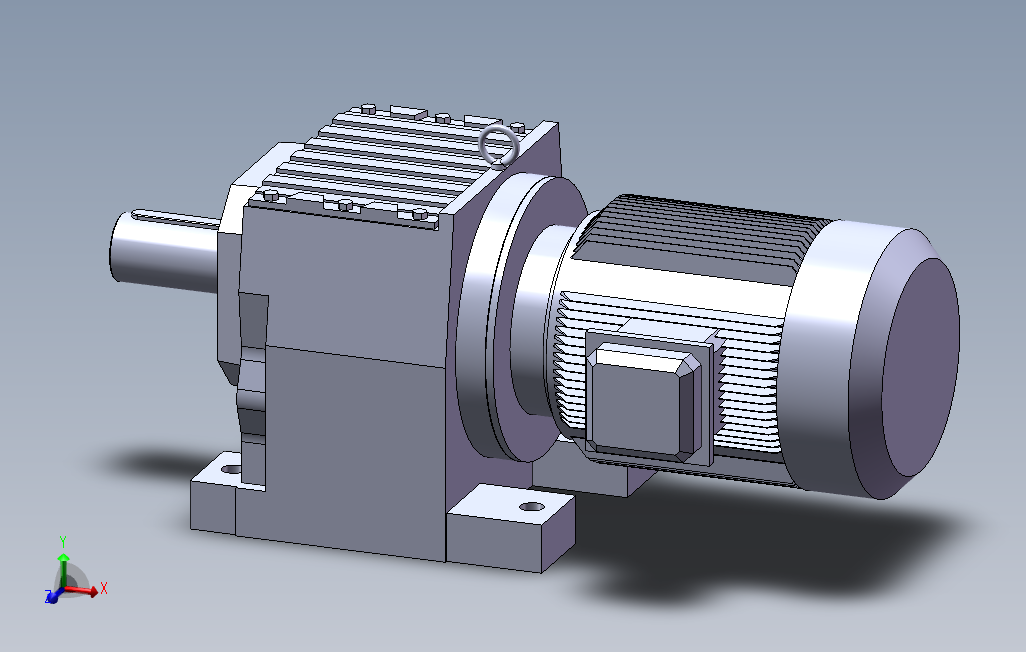Select the motor terminal box cover
This screenshot has height=652, width=1026.
point(643,401)
